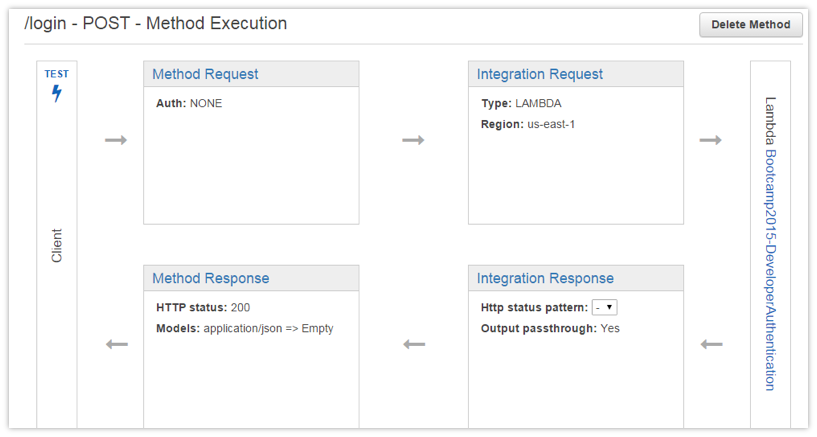Click the TEST lightning bolt icon
The image size is (817, 437).
(57, 93)
